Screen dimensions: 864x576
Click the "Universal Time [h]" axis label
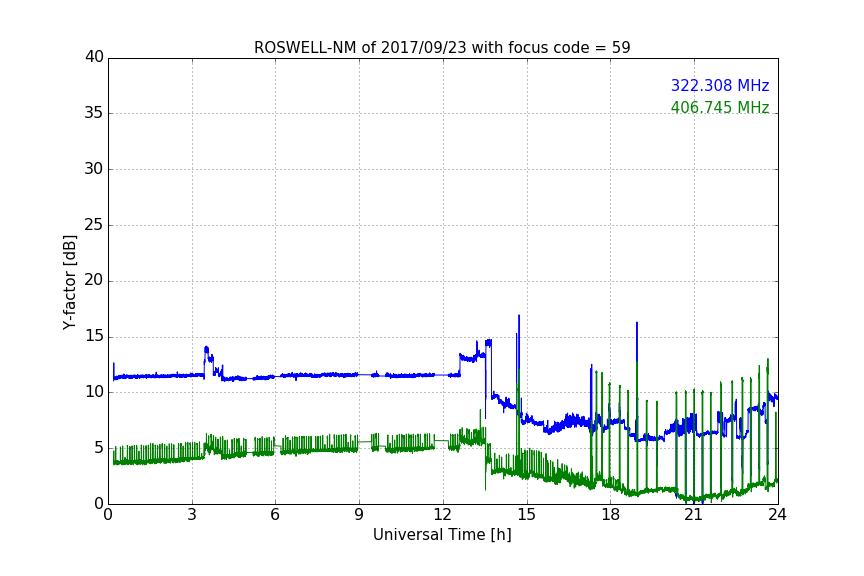click(x=442, y=535)
